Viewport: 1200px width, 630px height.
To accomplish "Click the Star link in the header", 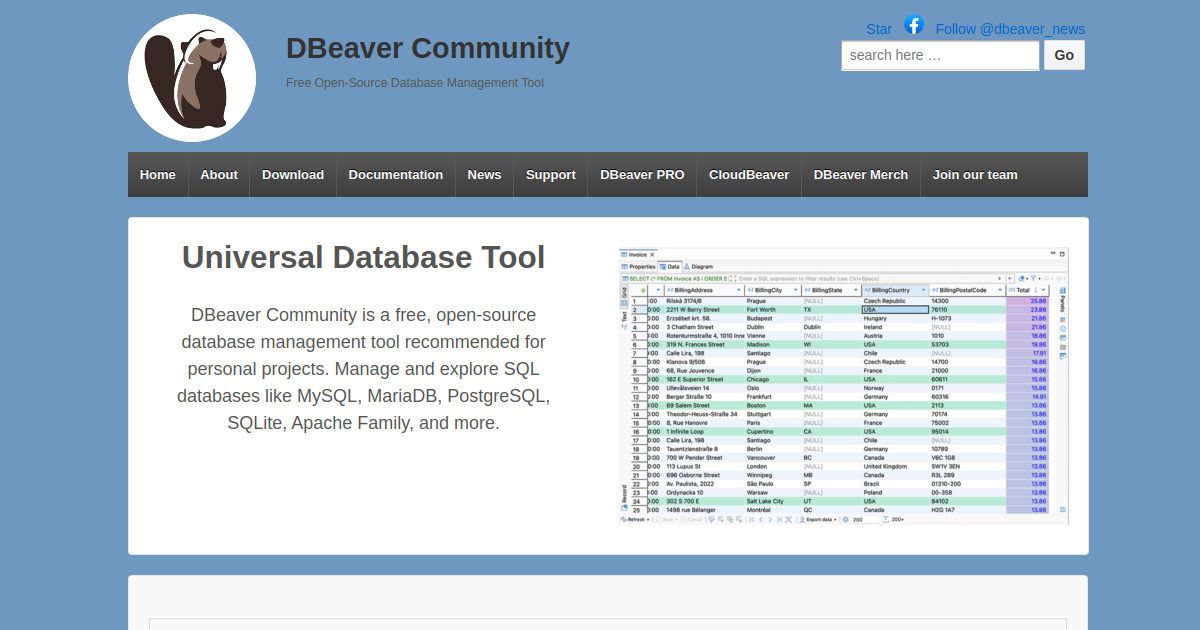I will coord(879,29).
